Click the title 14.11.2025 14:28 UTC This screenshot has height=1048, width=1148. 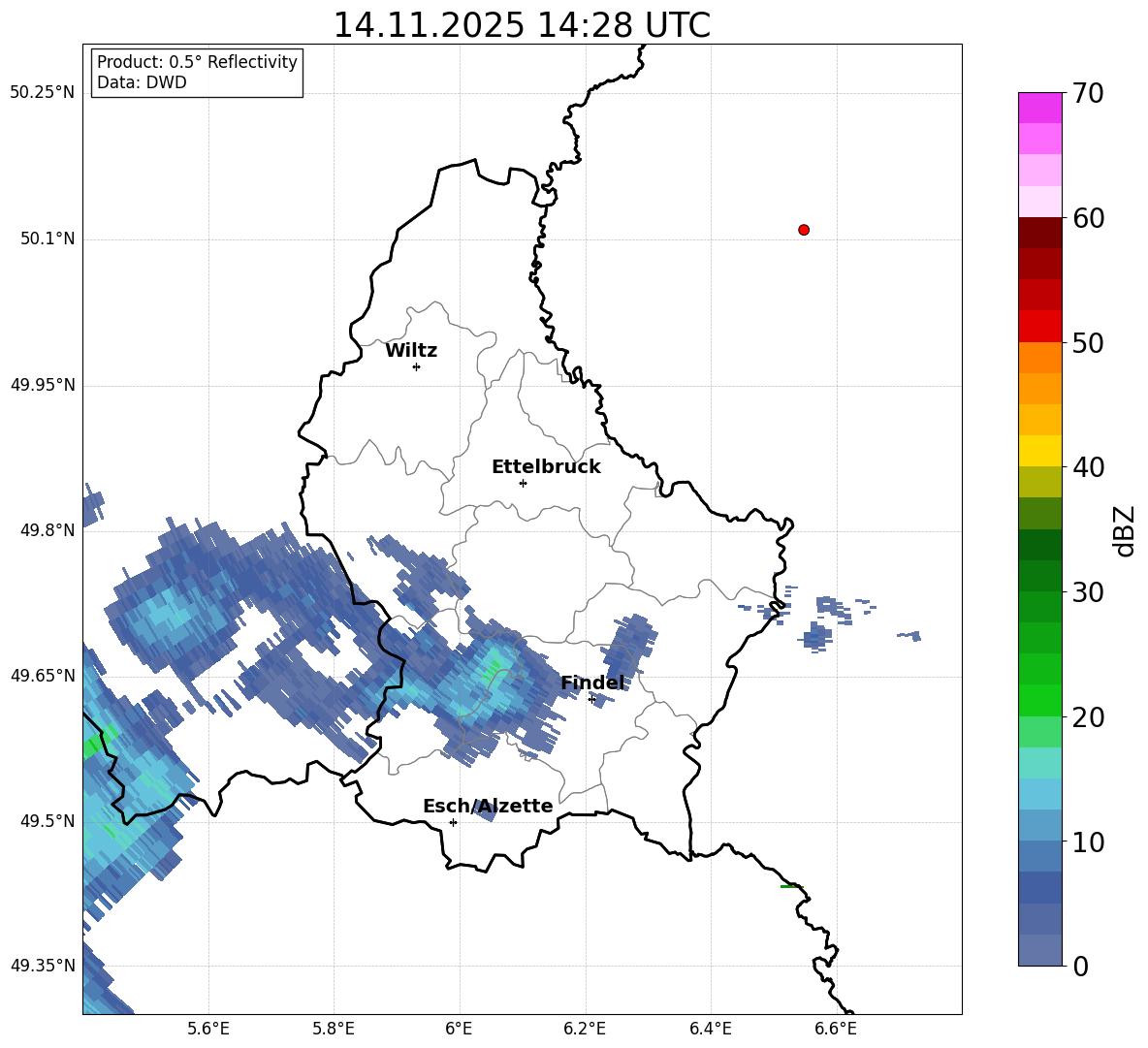[522, 25]
